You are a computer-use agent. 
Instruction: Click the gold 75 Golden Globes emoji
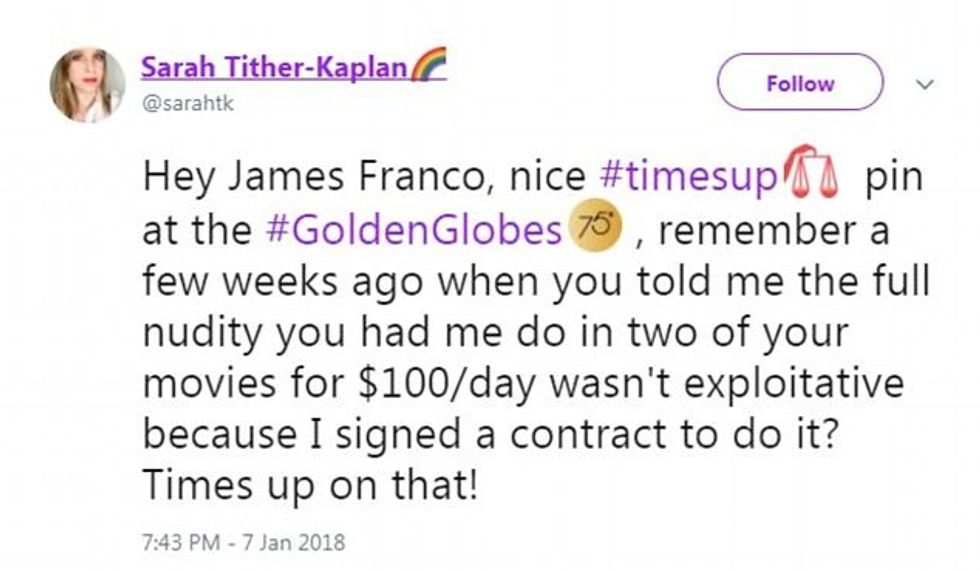click(594, 229)
